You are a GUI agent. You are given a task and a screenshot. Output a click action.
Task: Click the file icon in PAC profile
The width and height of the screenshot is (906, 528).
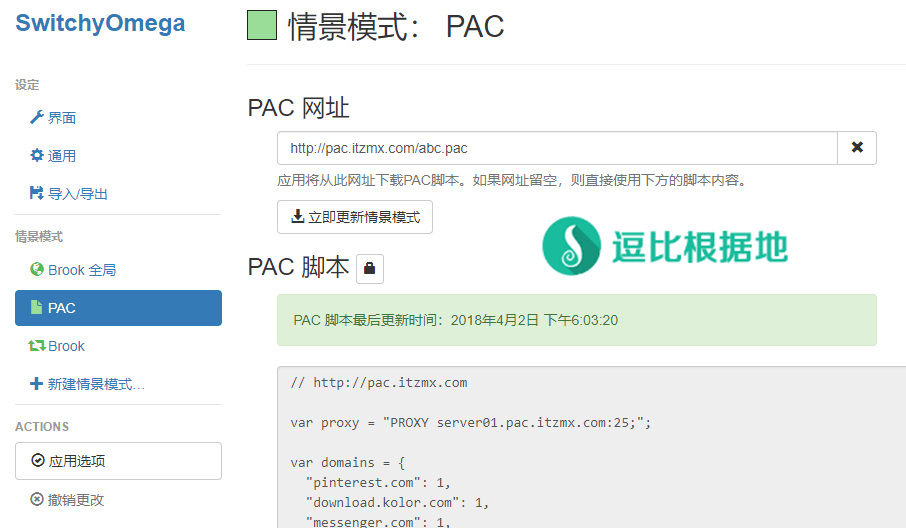point(37,308)
